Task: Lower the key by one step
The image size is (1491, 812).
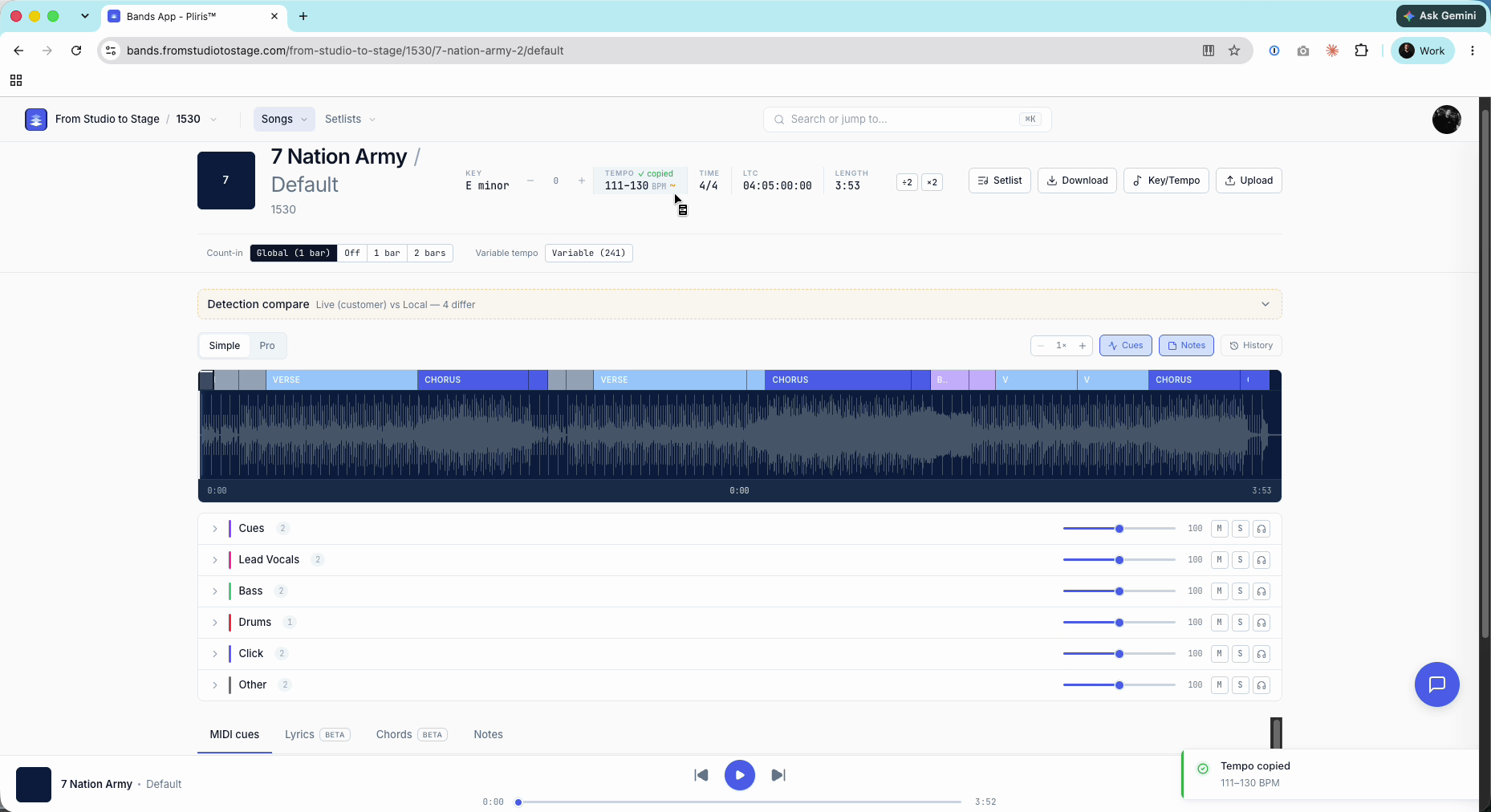Action: click(530, 181)
